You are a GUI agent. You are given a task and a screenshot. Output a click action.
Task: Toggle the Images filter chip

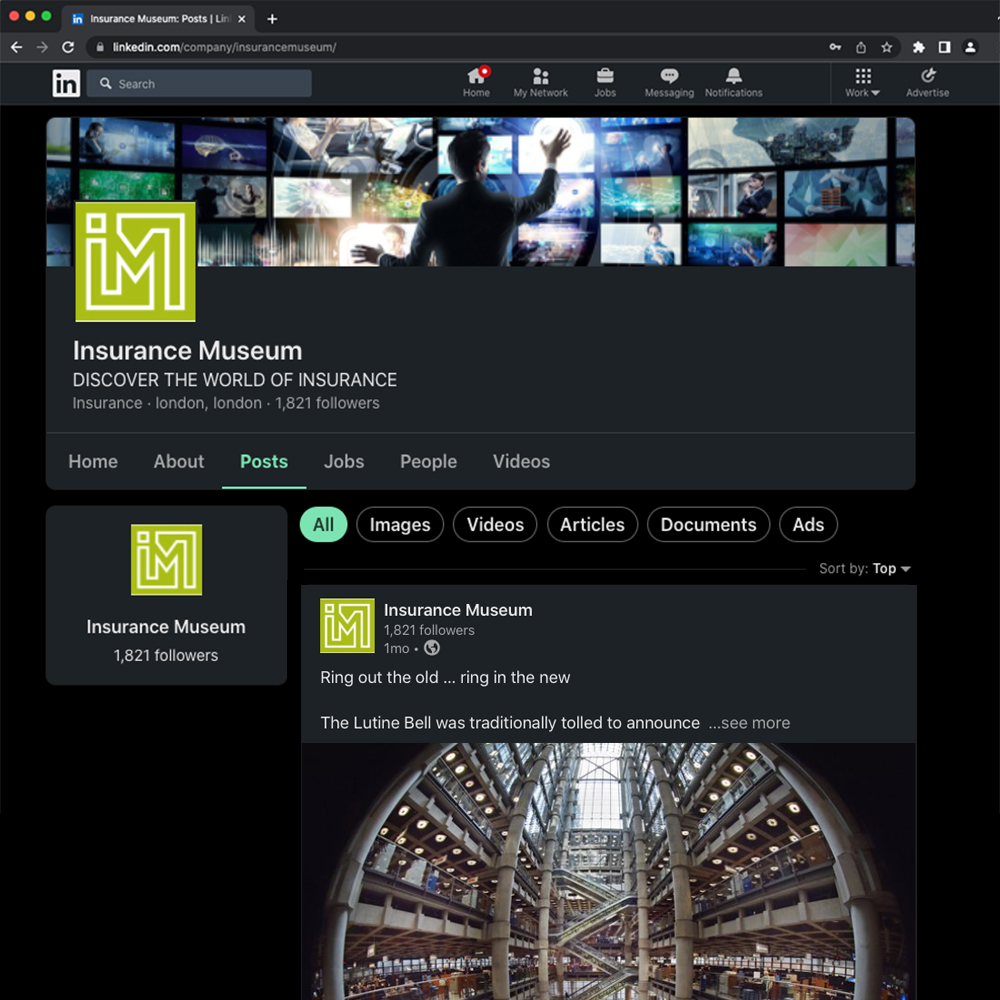pyautogui.click(x=400, y=524)
